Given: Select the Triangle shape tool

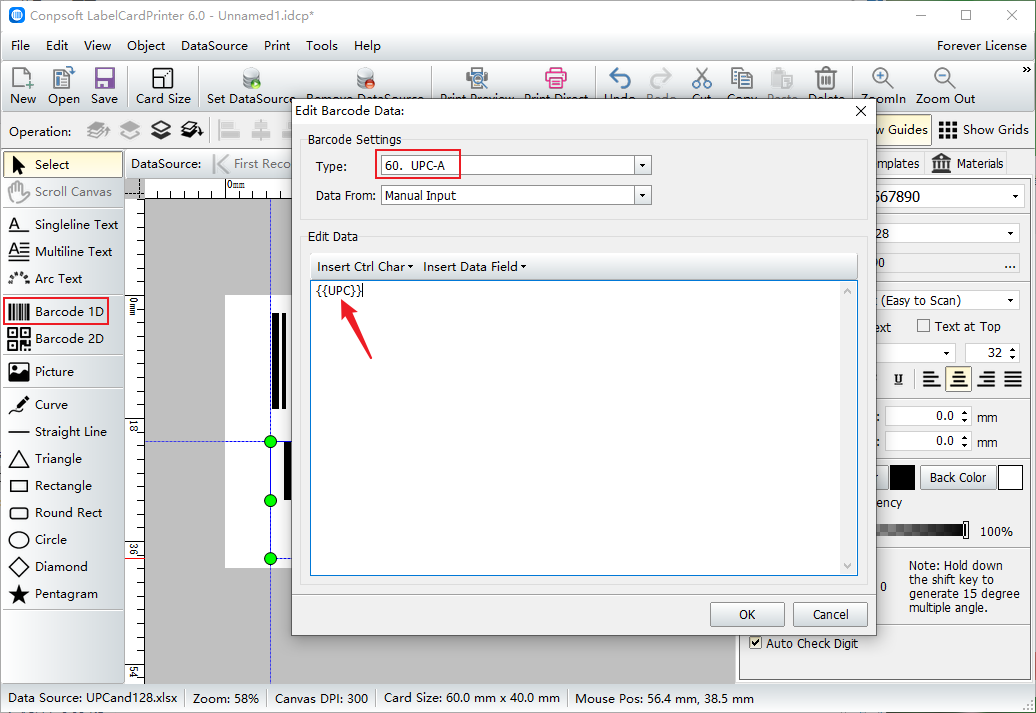Looking at the screenshot, I should tap(63, 459).
